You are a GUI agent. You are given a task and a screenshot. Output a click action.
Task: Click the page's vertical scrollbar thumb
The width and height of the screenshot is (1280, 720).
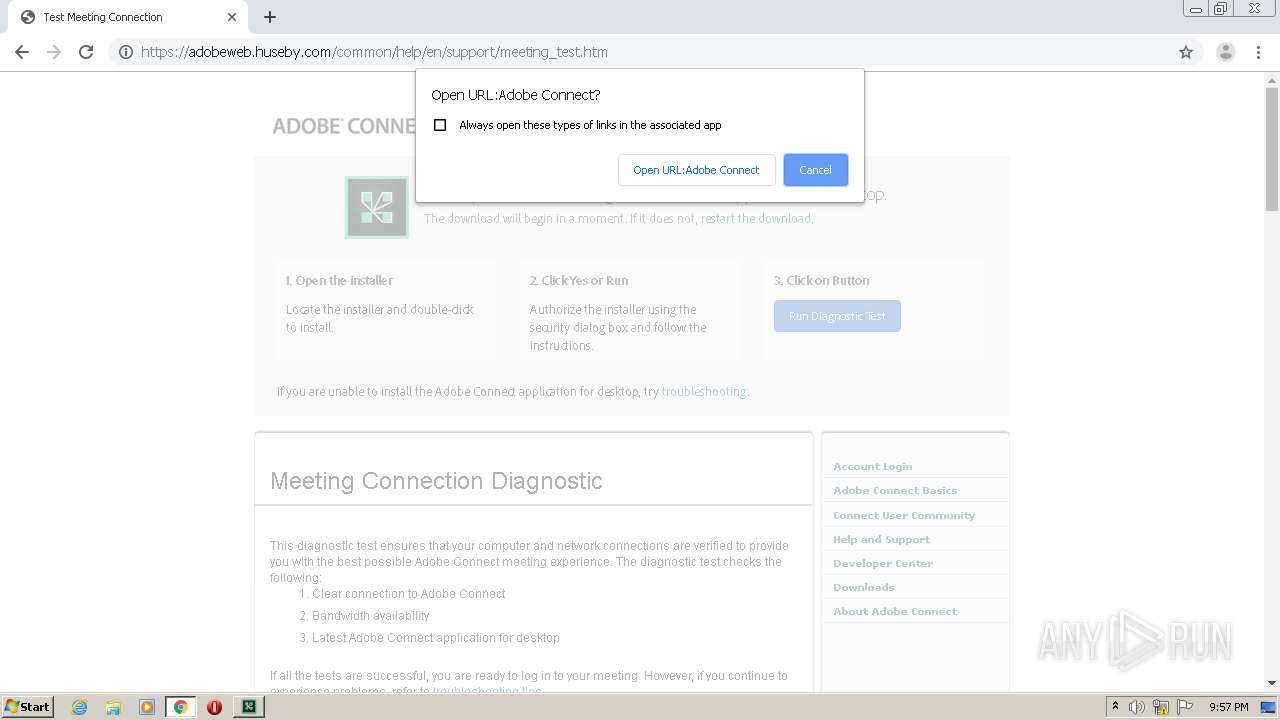[1272, 150]
